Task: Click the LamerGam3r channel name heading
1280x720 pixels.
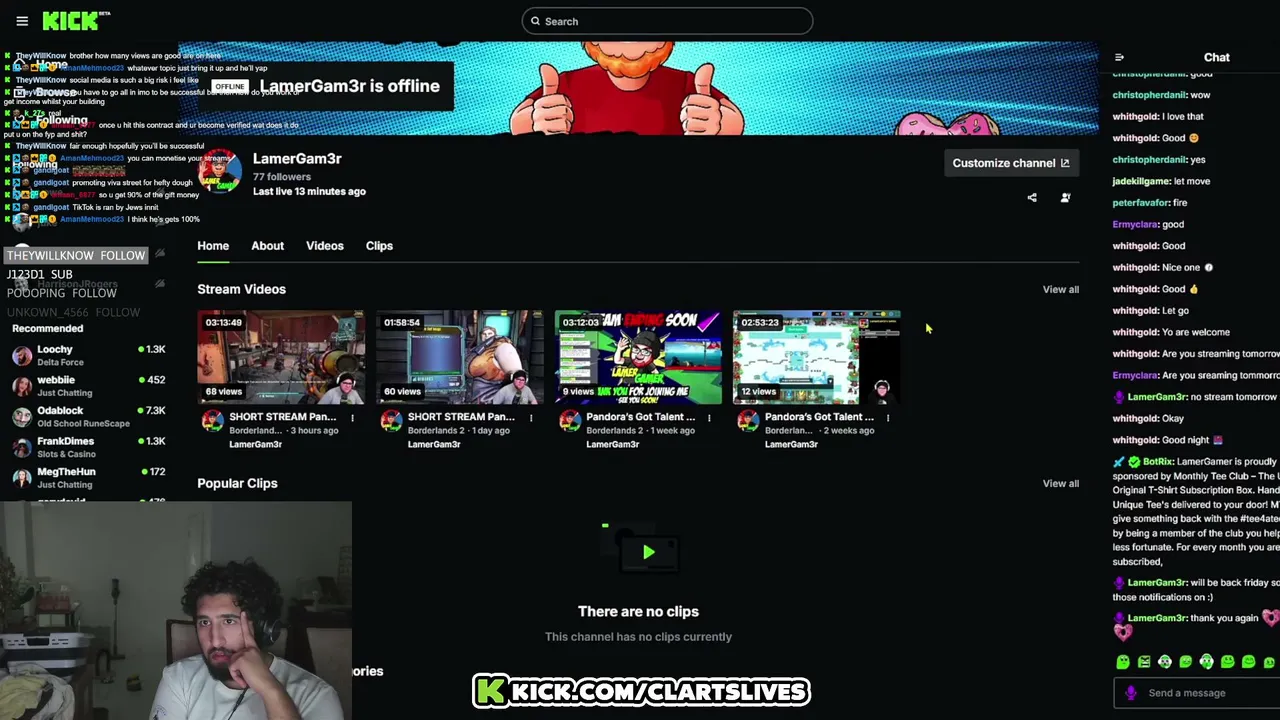Action: click(297, 159)
